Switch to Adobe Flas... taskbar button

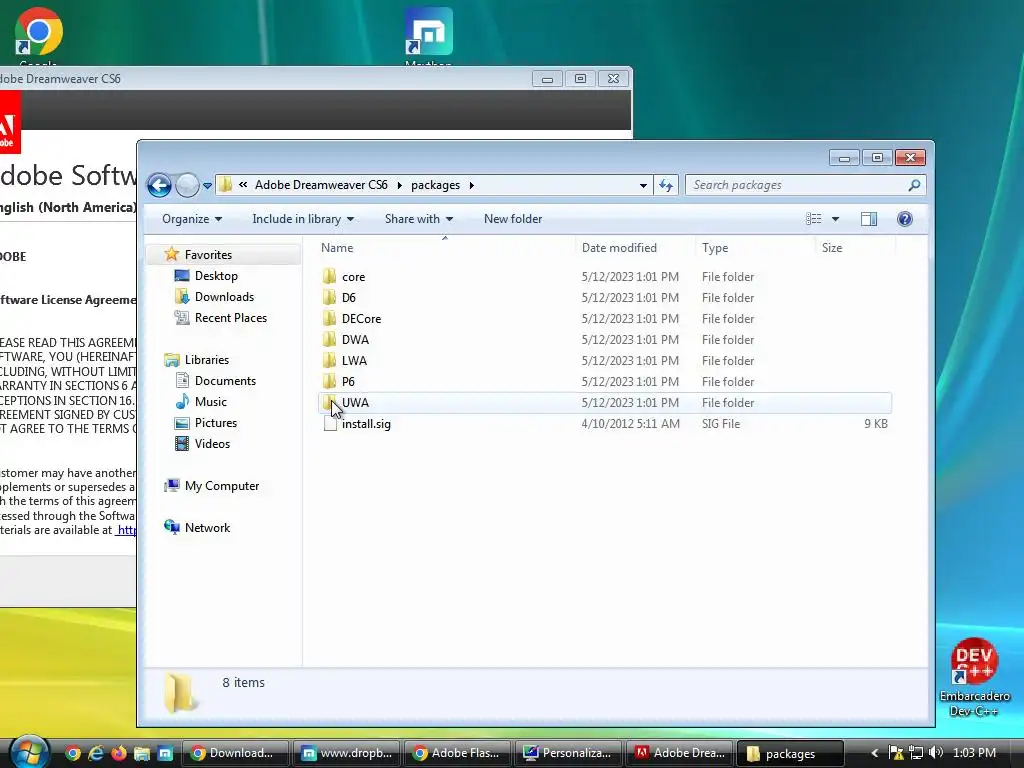457,753
